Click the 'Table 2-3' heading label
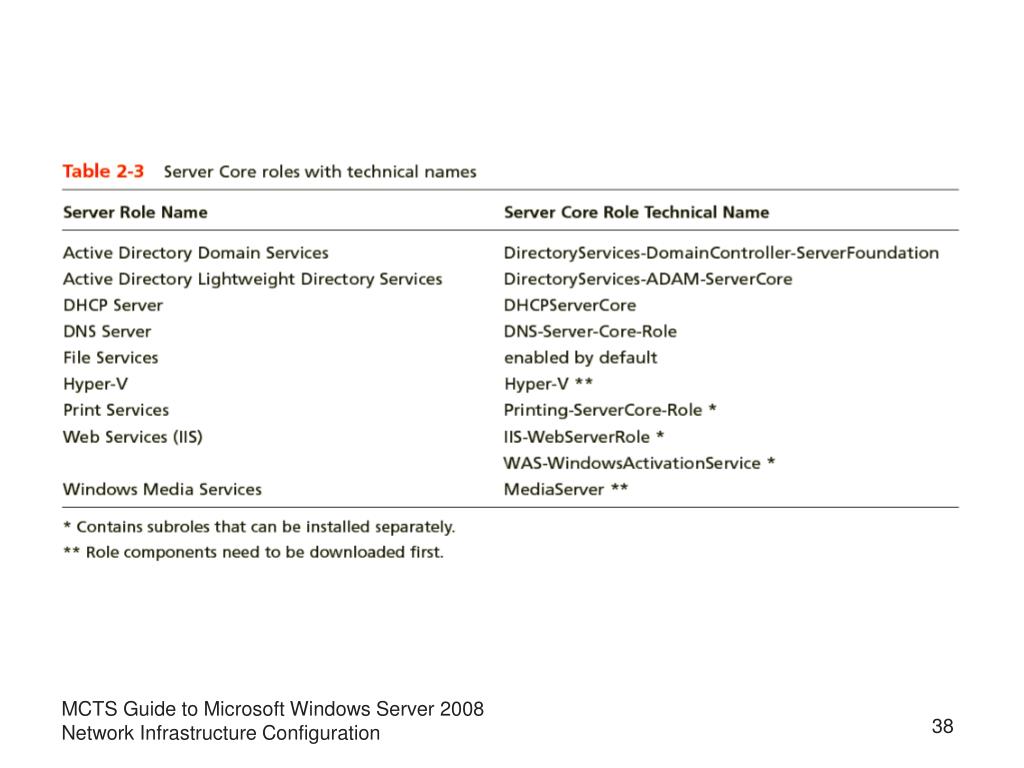 (103, 172)
